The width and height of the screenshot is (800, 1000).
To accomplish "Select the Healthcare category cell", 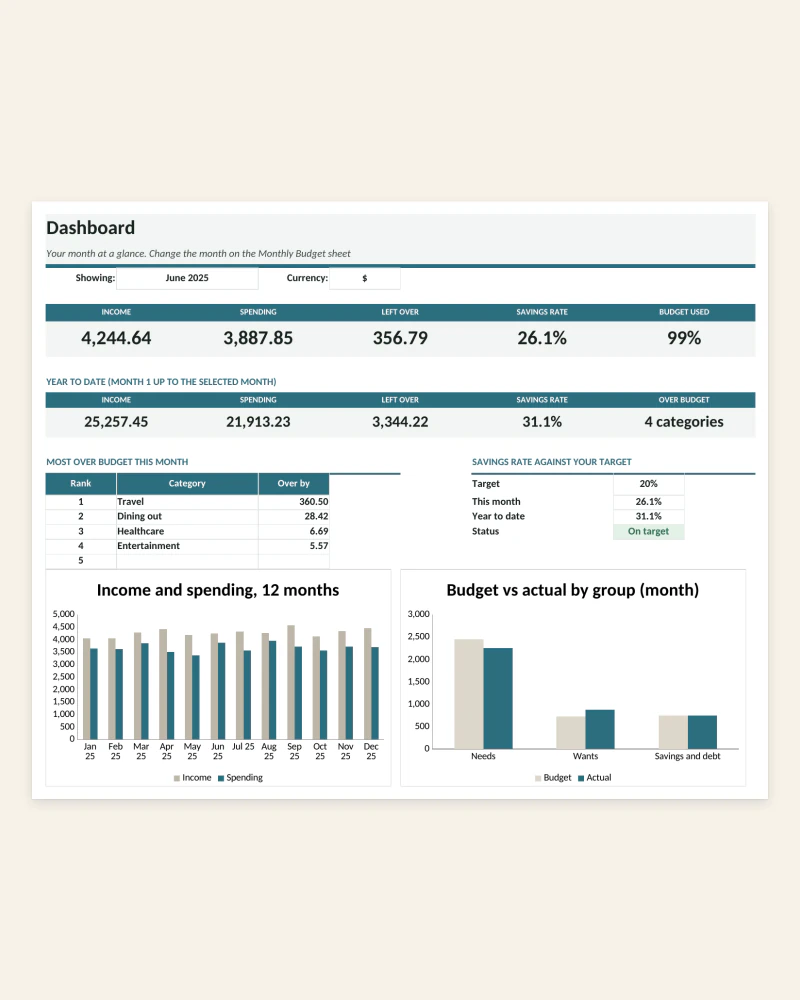I will (x=187, y=531).
